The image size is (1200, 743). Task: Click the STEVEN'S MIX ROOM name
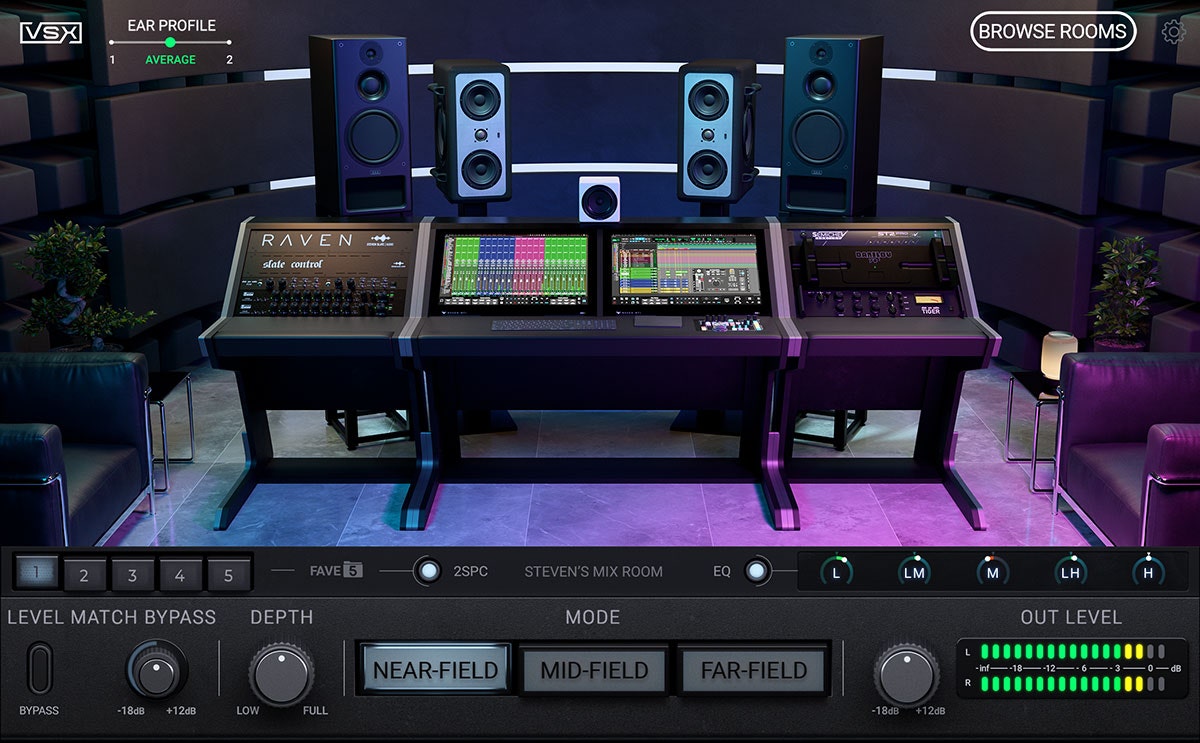[x=594, y=572]
